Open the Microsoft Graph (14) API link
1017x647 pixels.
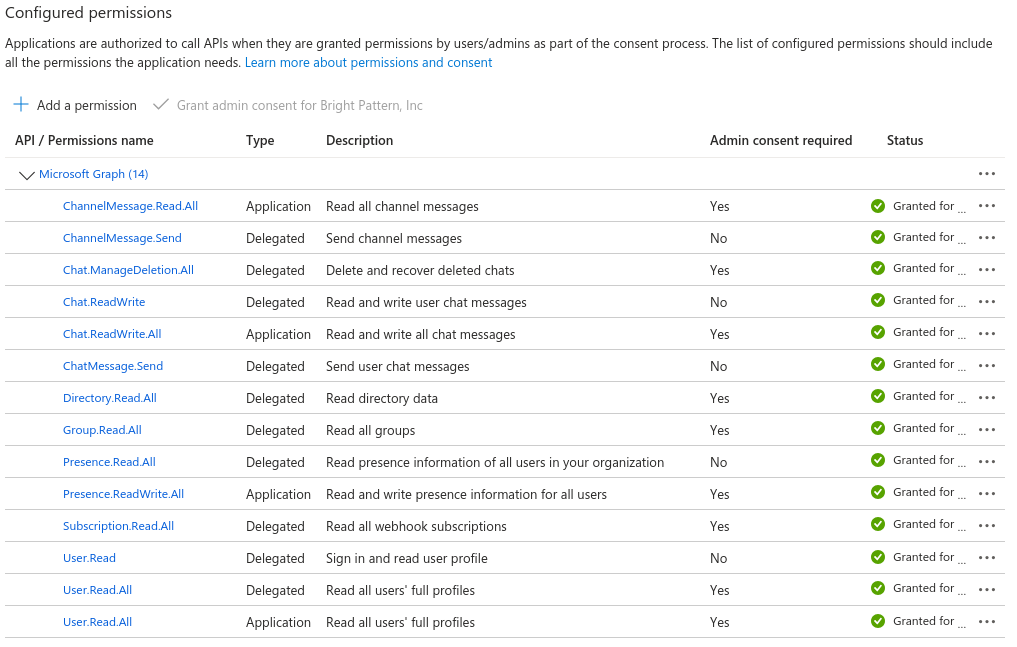tap(93, 174)
